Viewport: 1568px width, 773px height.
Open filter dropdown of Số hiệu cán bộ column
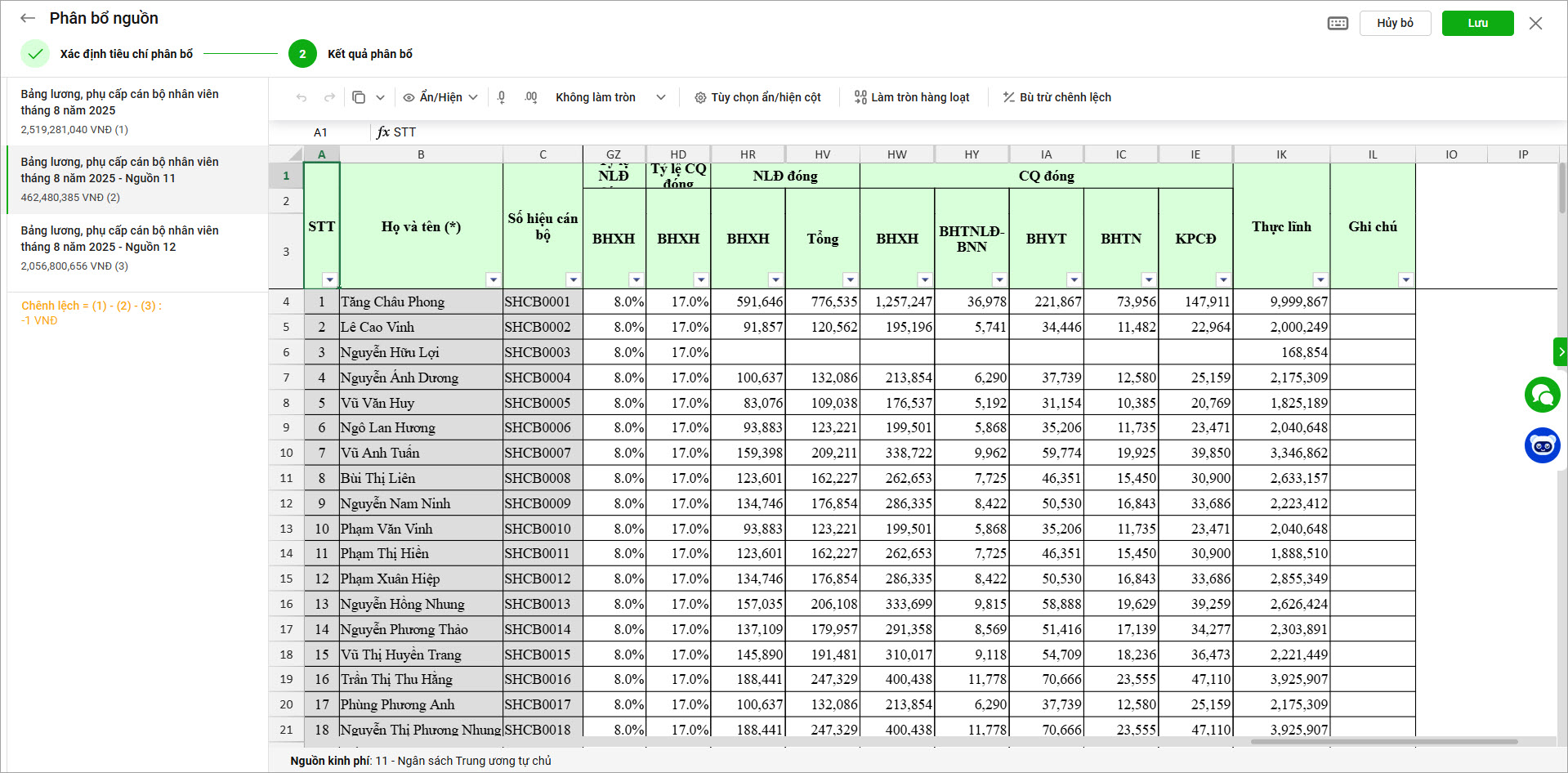[573, 279]
